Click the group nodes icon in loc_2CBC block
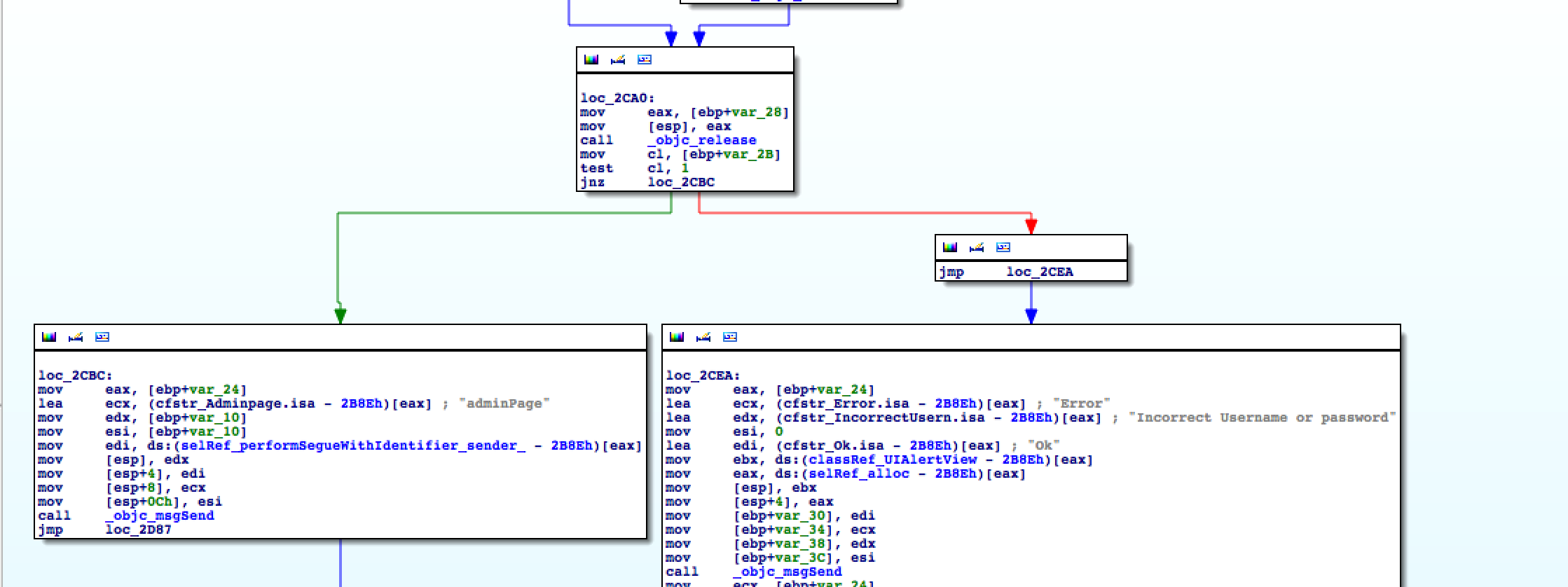The width and height of the screenshot is (1568, 587). (x=102, y=337)
